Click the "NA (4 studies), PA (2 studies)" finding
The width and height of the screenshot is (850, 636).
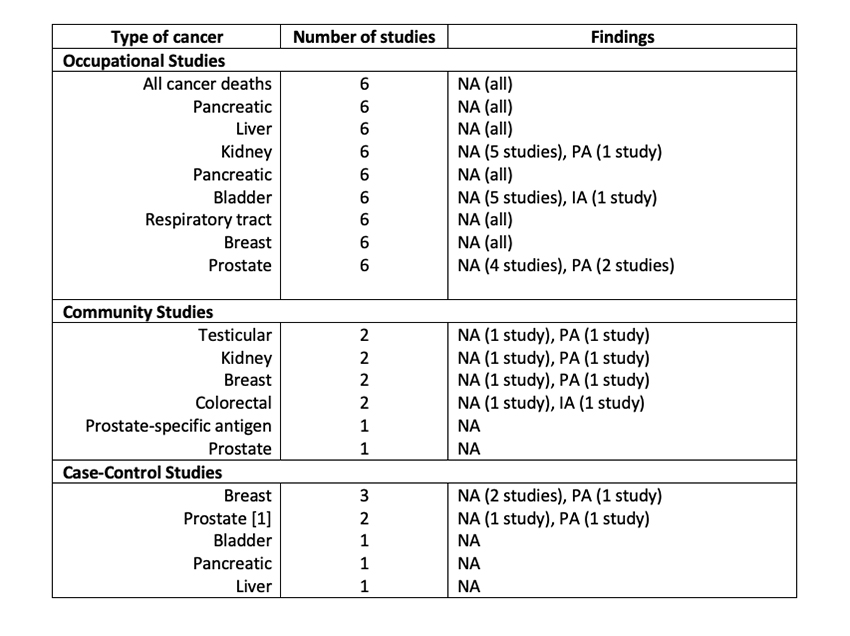coord(565,265)
